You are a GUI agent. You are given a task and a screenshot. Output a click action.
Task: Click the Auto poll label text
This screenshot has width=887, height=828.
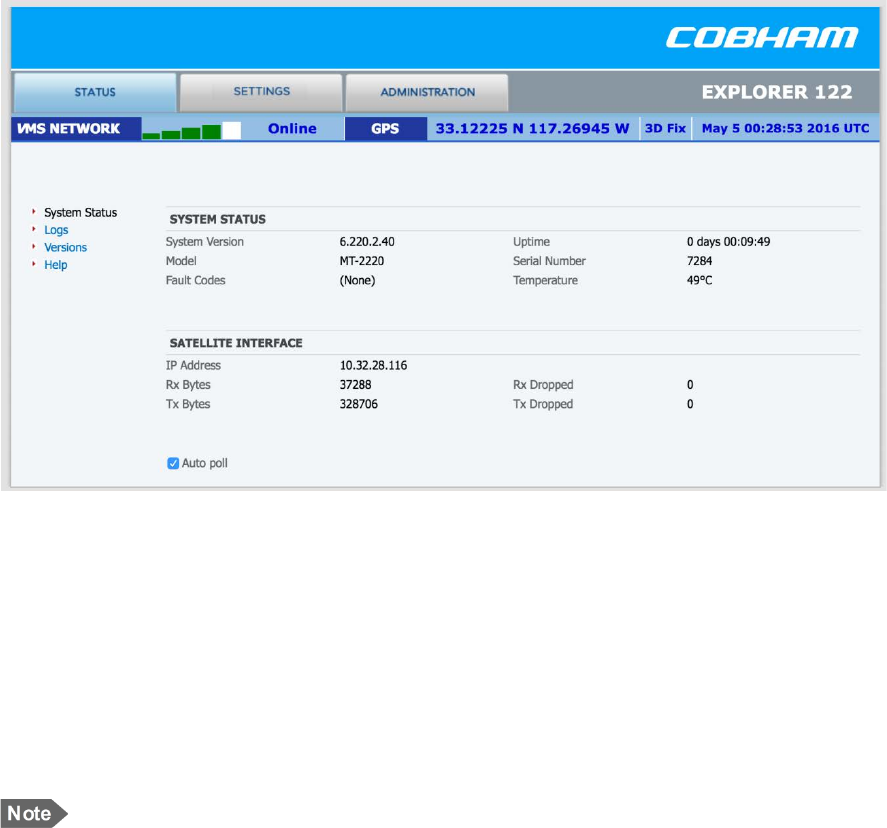pyautogui.click(x=205, y=463)
